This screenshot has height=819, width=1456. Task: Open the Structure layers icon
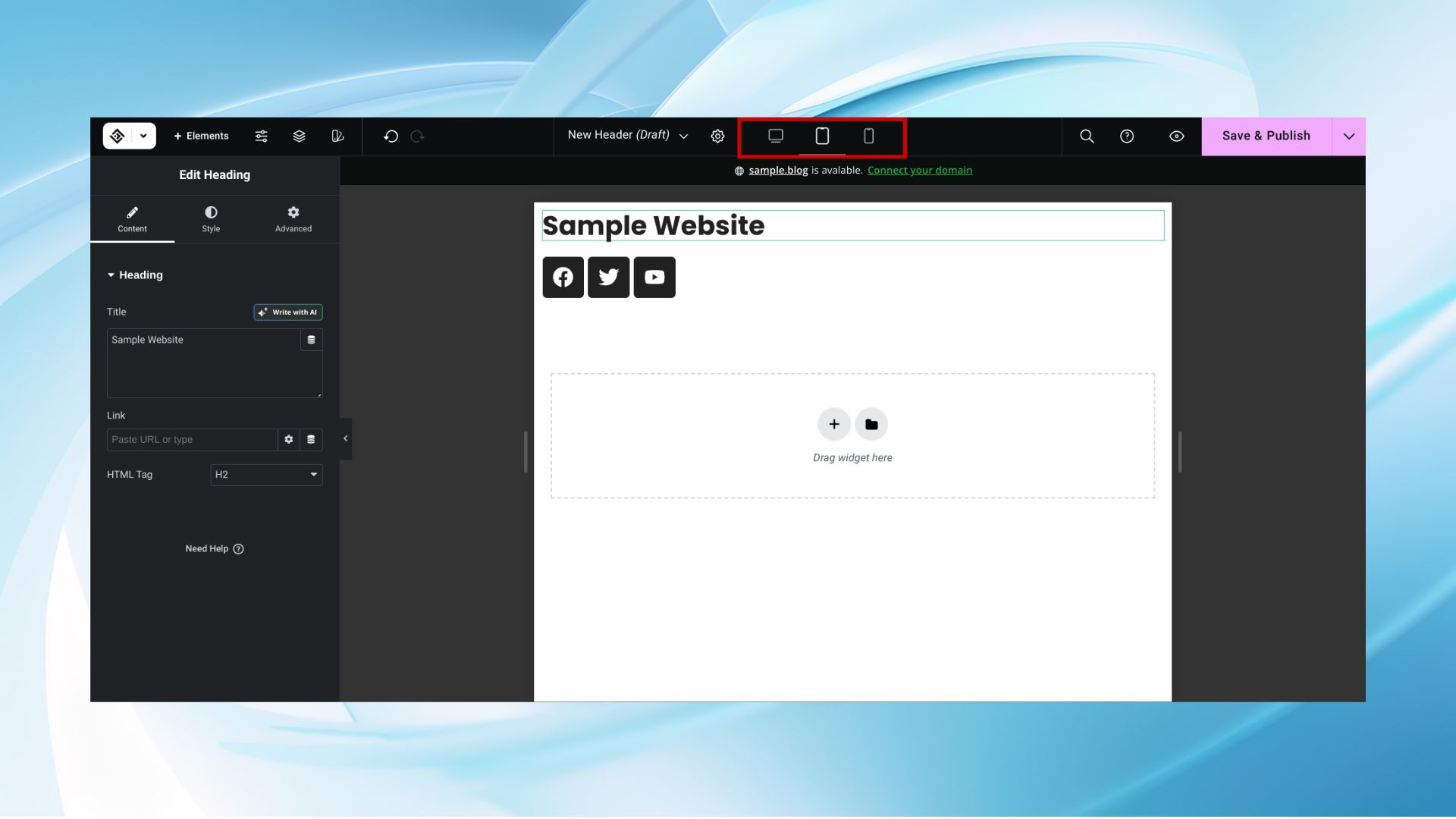click(x=299, y=136)
